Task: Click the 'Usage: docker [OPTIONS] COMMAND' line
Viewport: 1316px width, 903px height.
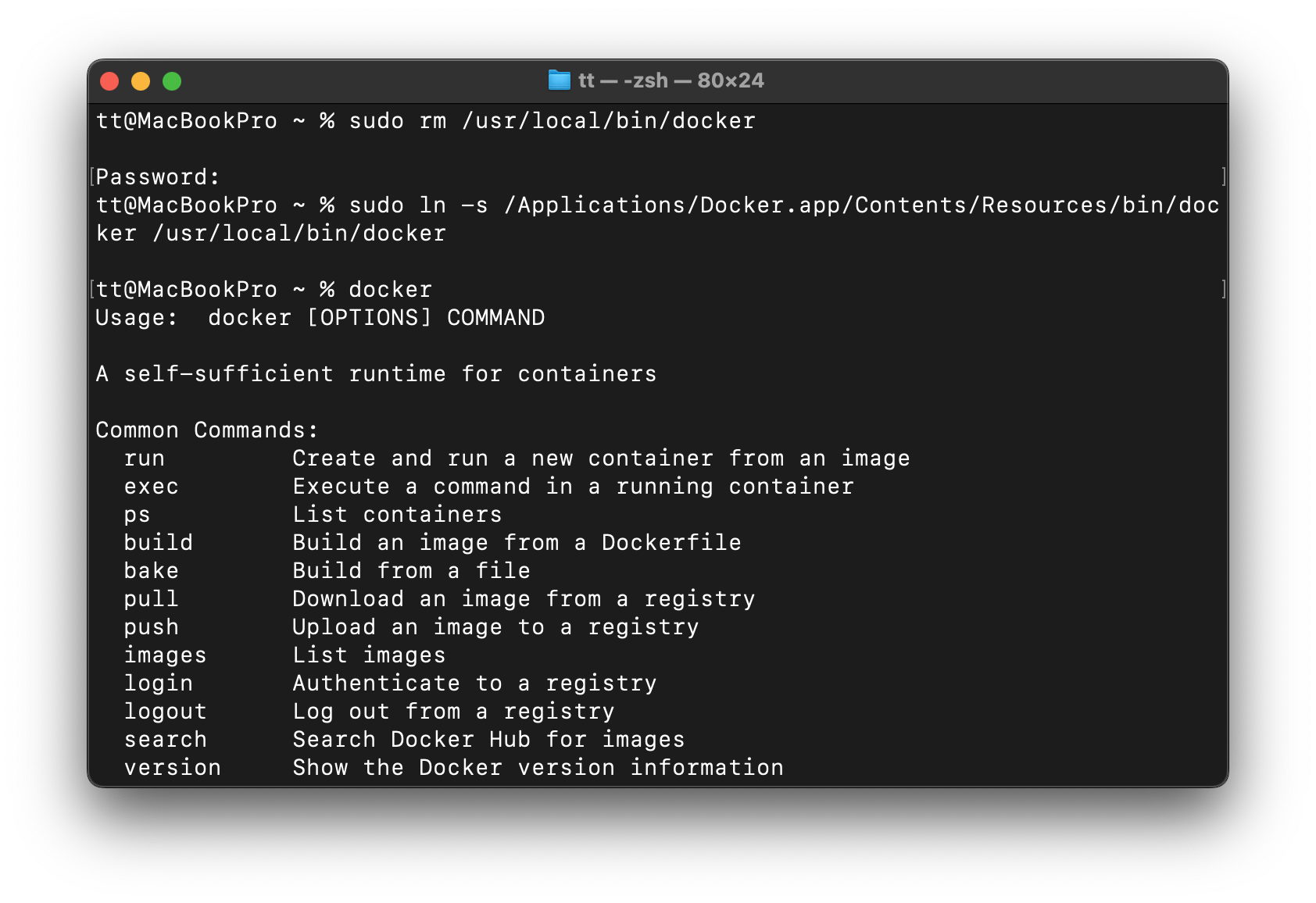Action: (320, 318)
